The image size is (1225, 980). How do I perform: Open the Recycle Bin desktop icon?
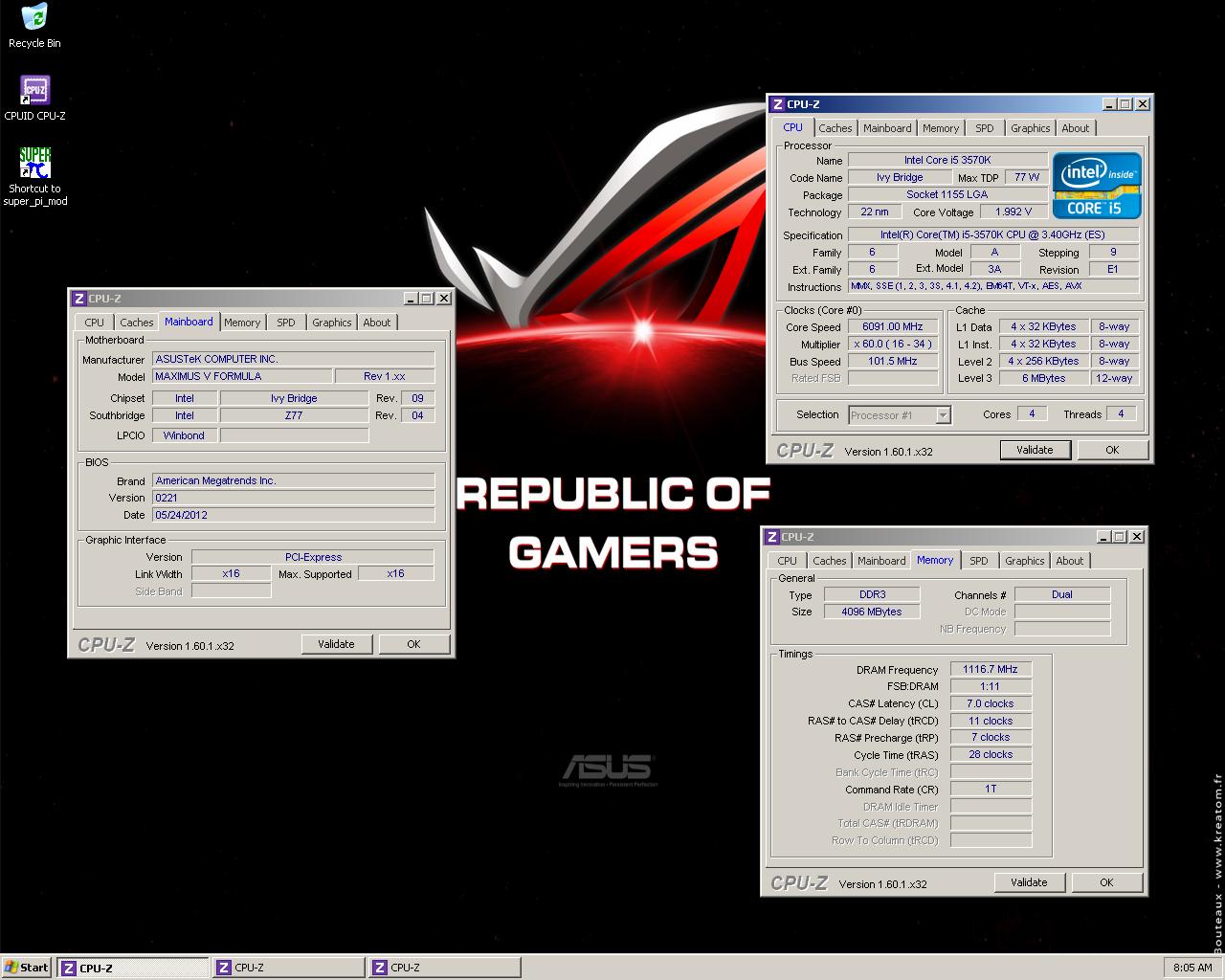(x=34, y=26)
